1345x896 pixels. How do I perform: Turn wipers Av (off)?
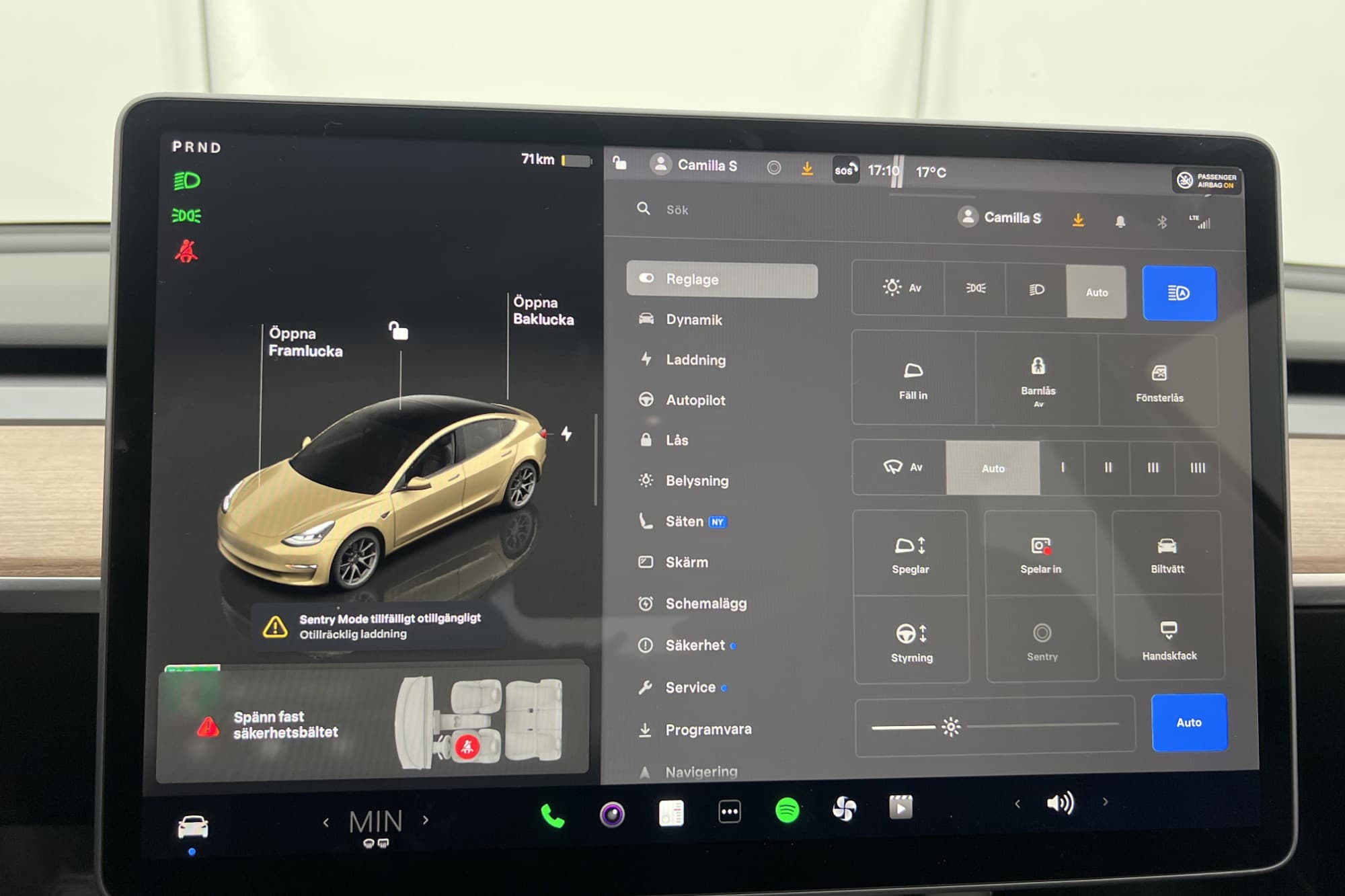click(900, 466)
